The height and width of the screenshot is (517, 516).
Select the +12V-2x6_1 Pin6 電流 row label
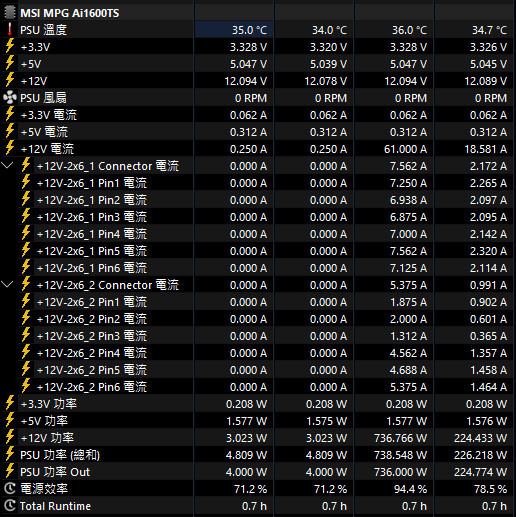click(x=92, y=268)
